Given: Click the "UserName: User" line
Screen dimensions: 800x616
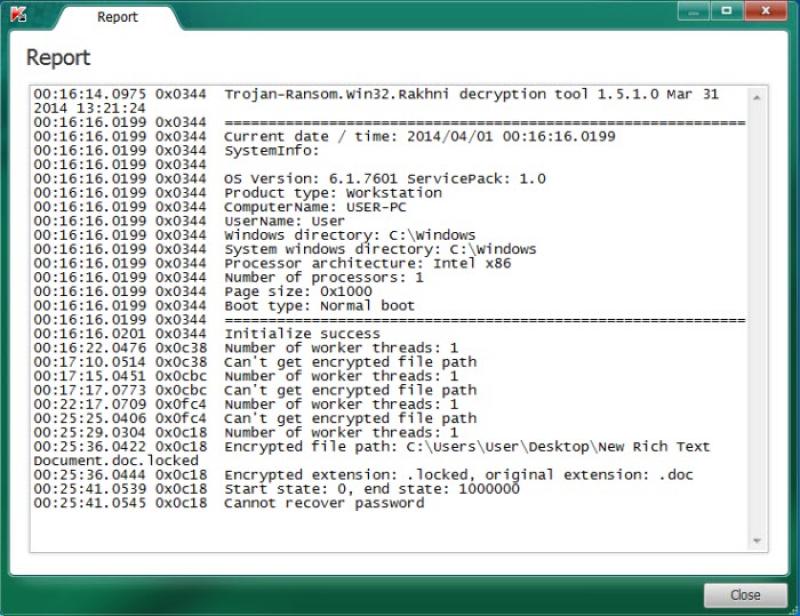Looking at the screenshot, I should pos(189,221).
